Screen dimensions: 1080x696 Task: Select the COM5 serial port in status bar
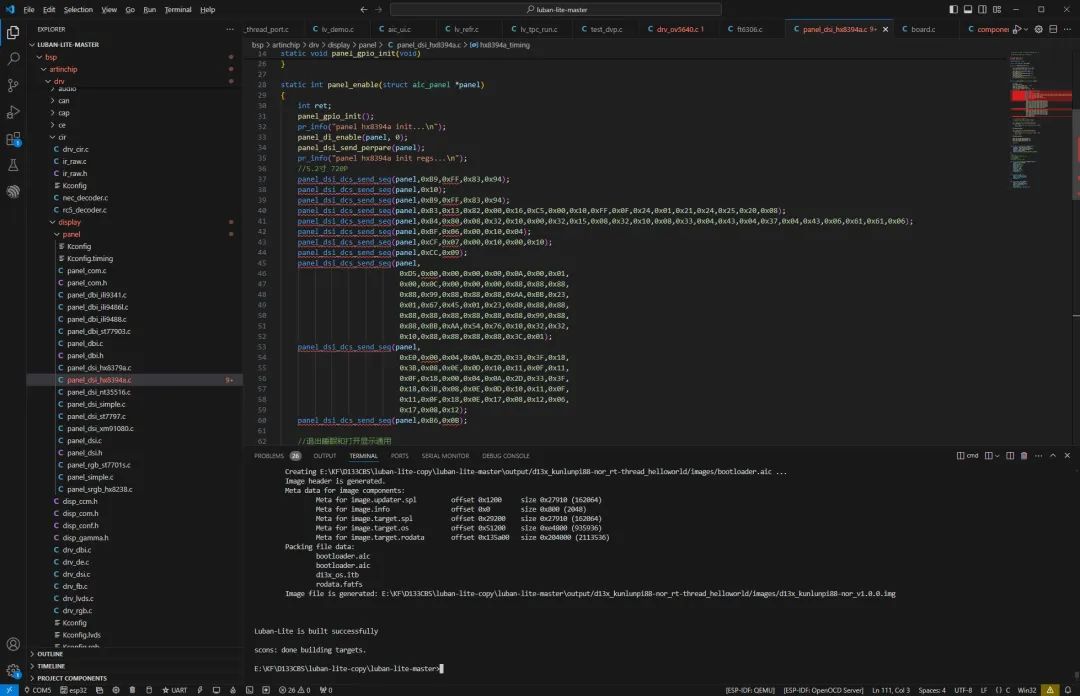[x=38, y=690]
